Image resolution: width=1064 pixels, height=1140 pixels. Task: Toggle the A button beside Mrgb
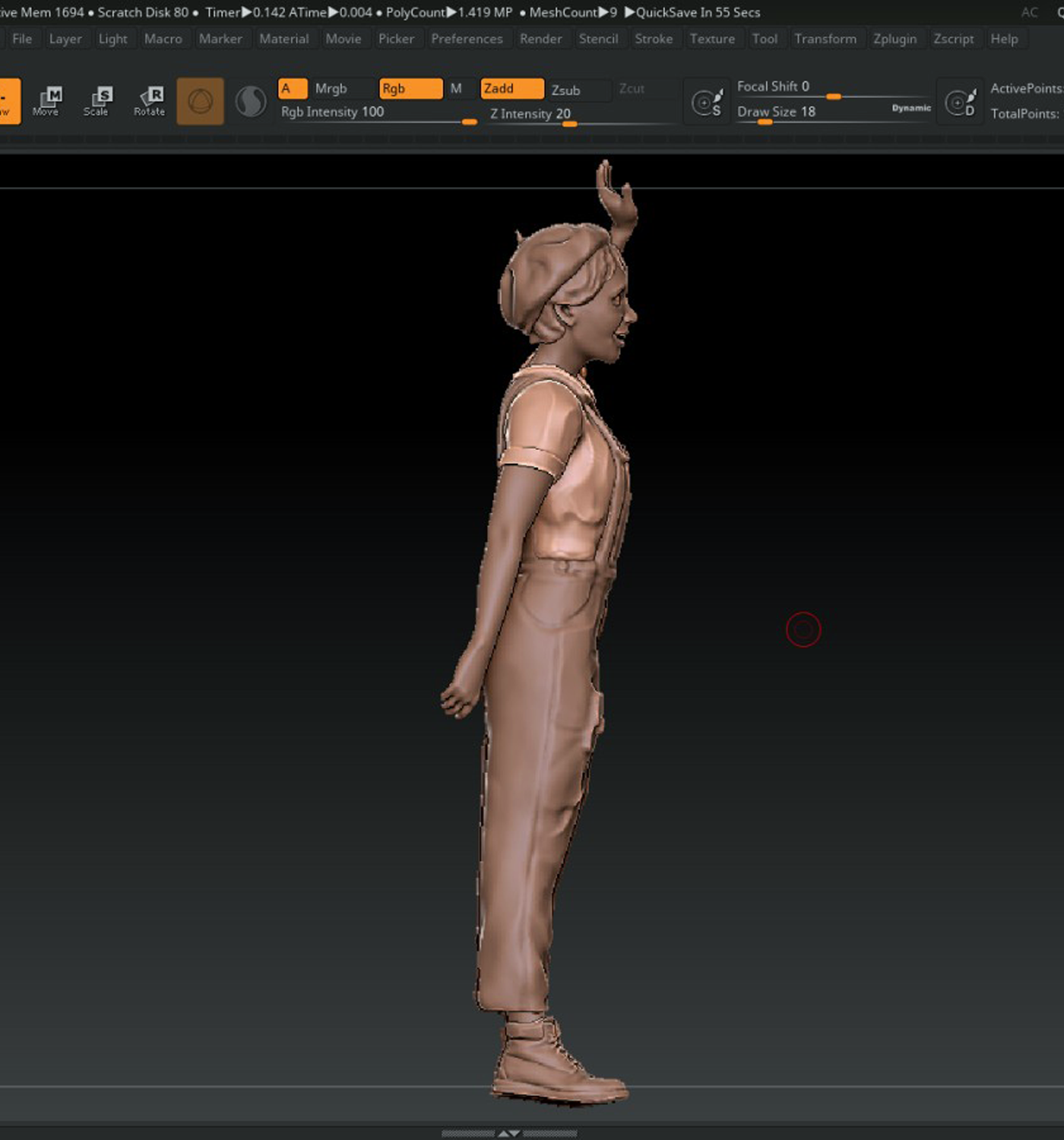[x=293, y=89]
